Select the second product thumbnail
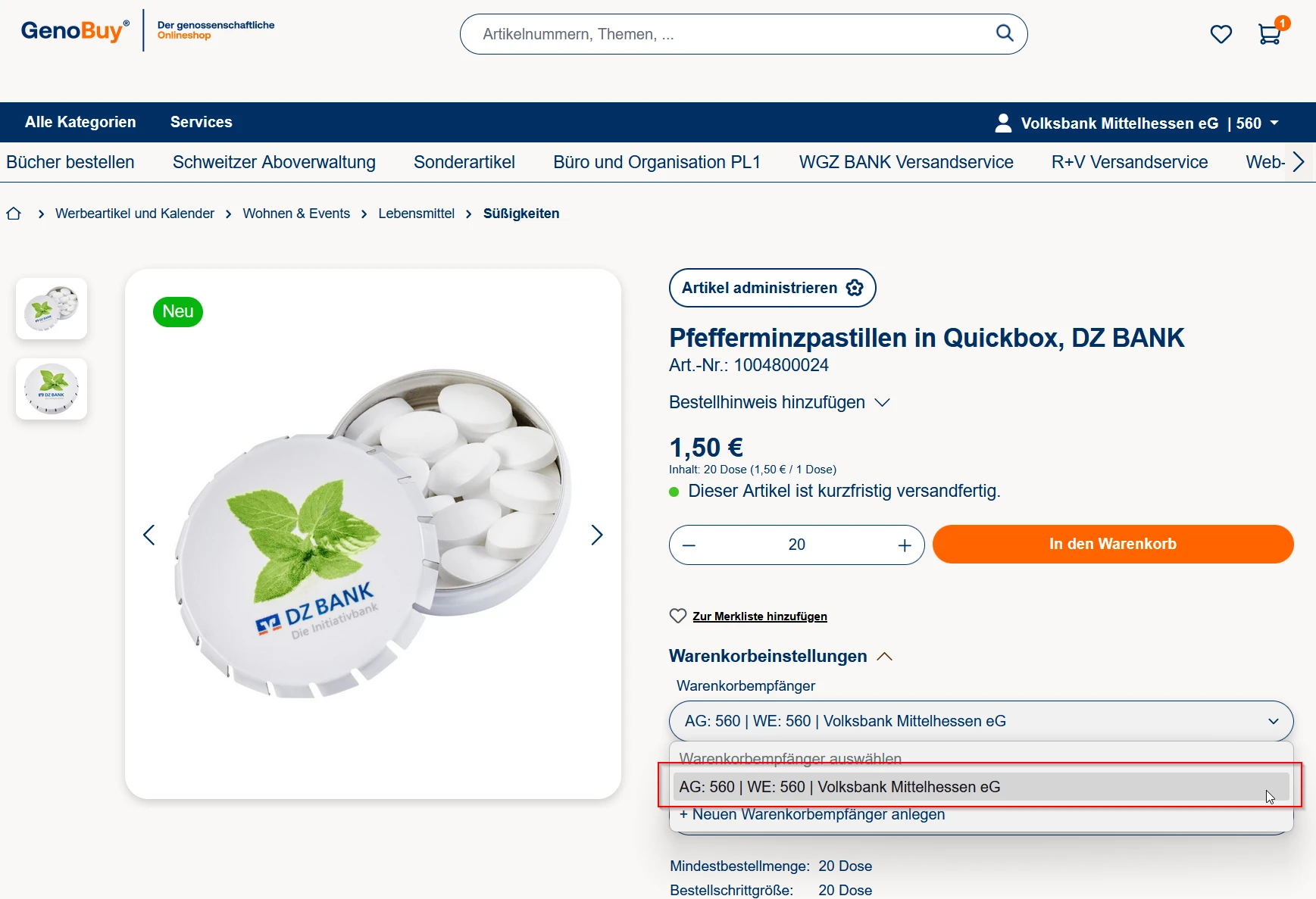 [x=52, y=389]
